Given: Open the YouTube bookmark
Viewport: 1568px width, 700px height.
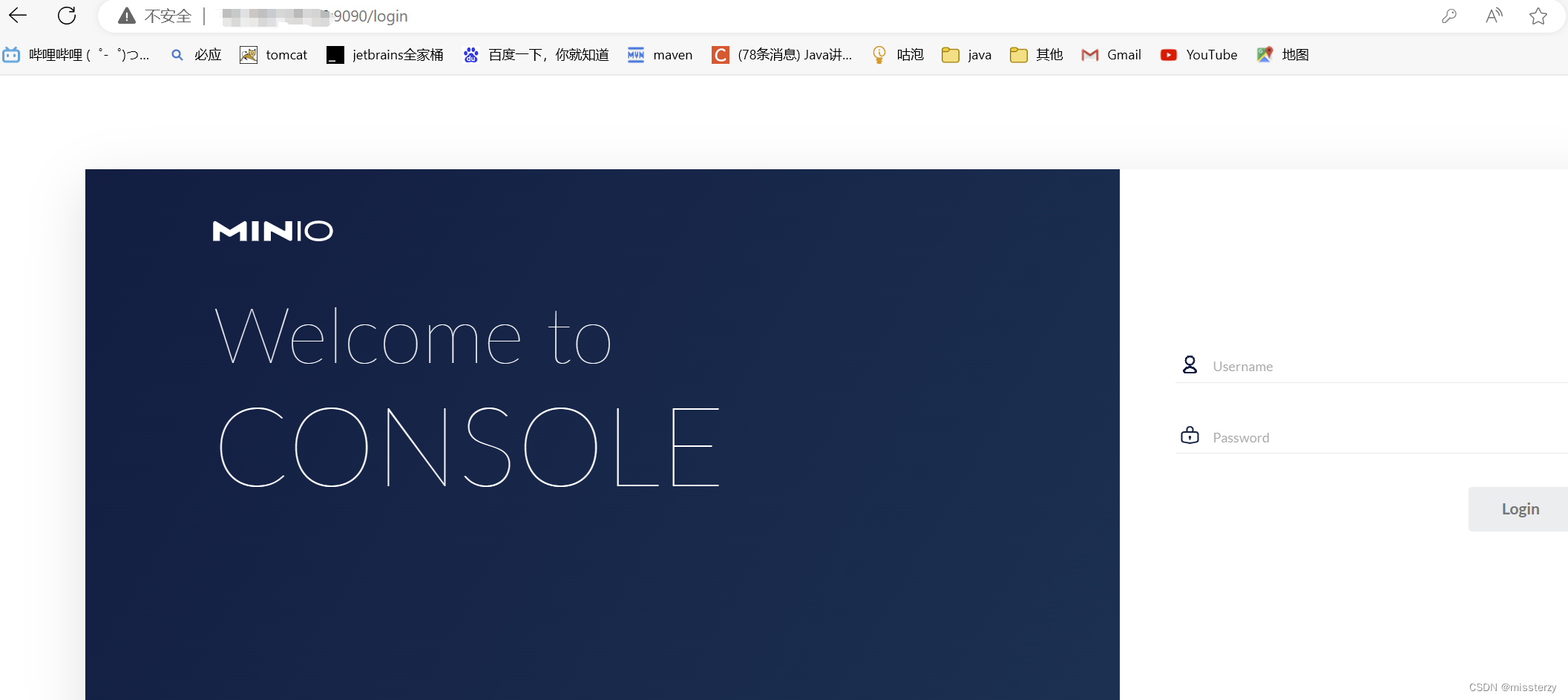Looking at the screenshot, I should tap(1198, 54).
